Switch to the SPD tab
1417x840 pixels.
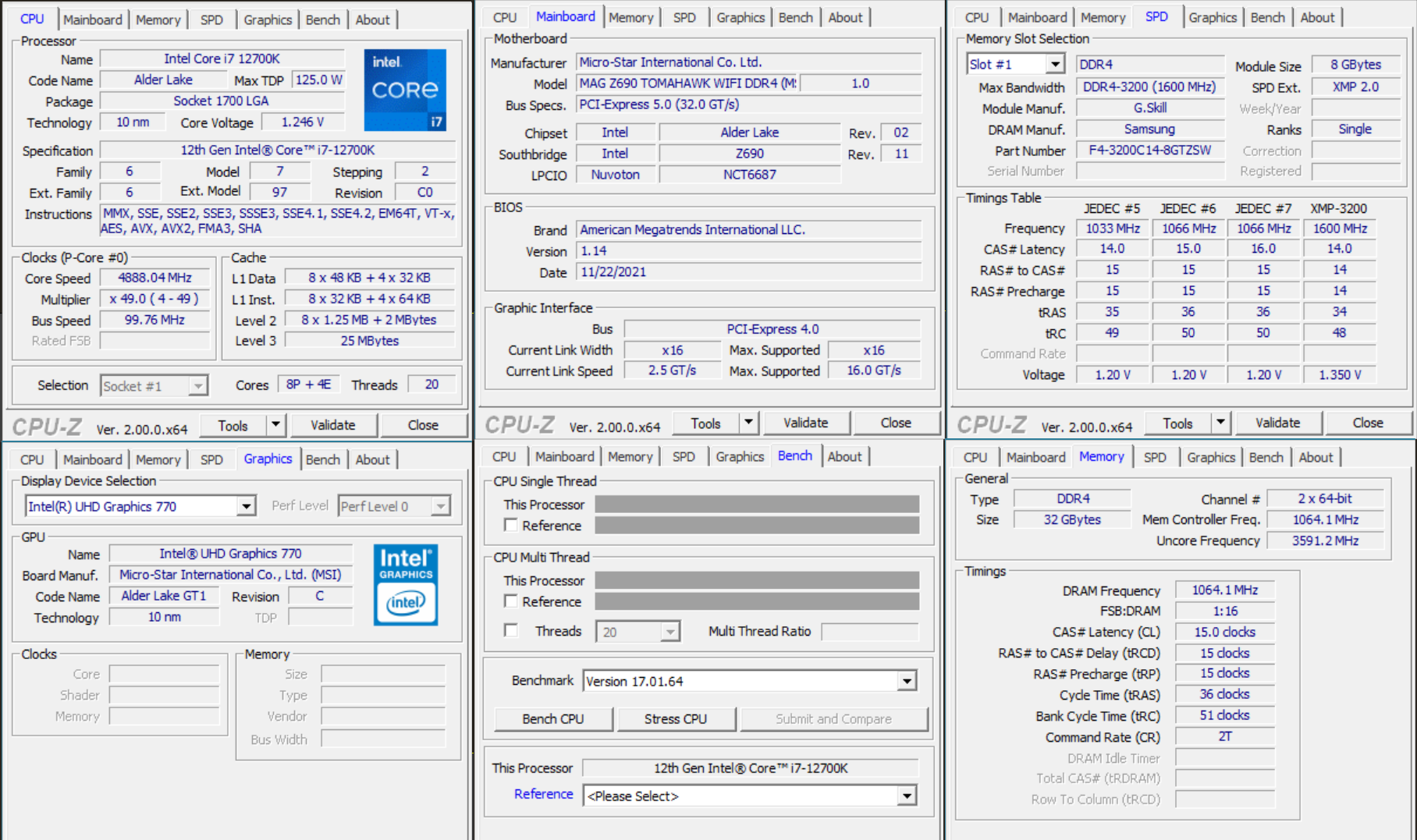pyautogui.click(x=211, y=19)
